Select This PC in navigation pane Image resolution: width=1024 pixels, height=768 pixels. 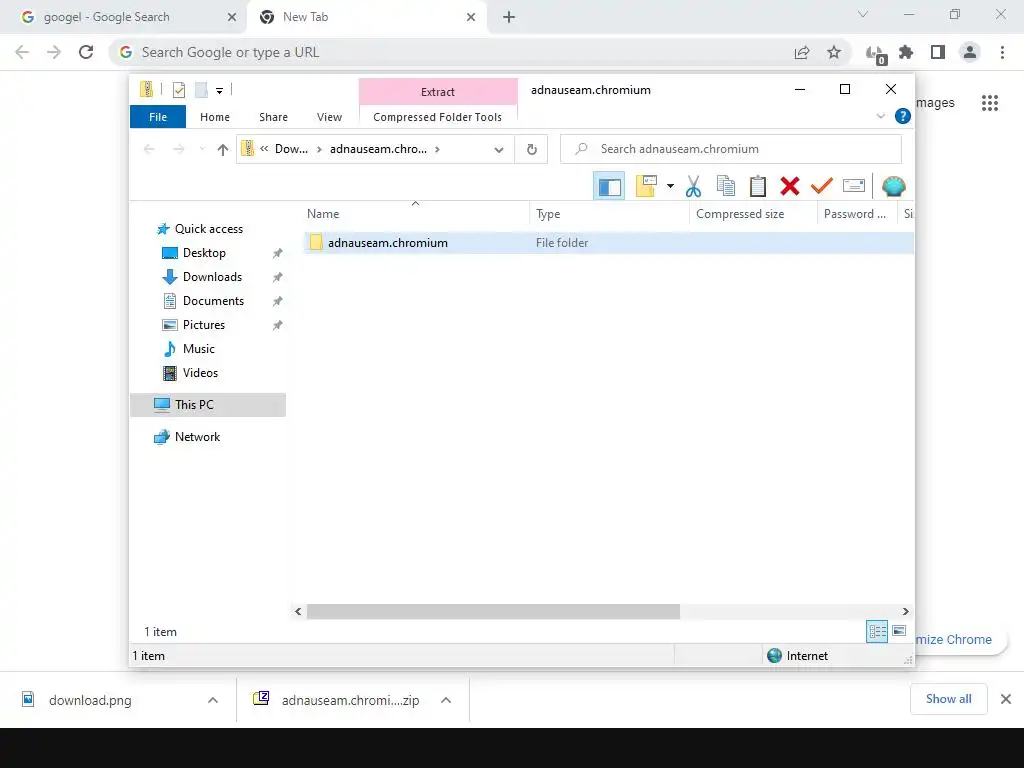208,405
